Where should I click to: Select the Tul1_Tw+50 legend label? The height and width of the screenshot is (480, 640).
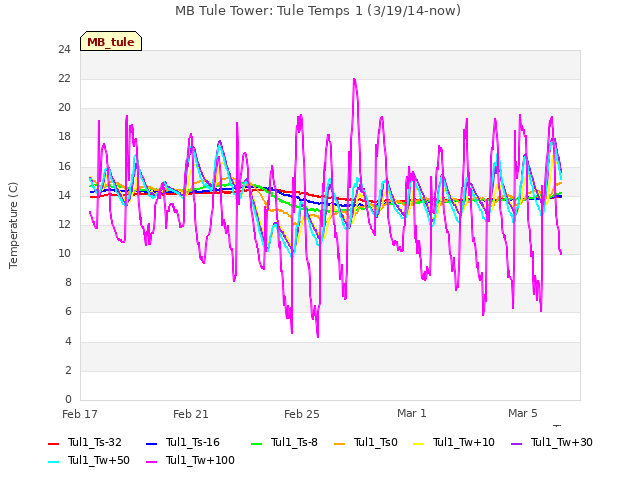point(99,460)
